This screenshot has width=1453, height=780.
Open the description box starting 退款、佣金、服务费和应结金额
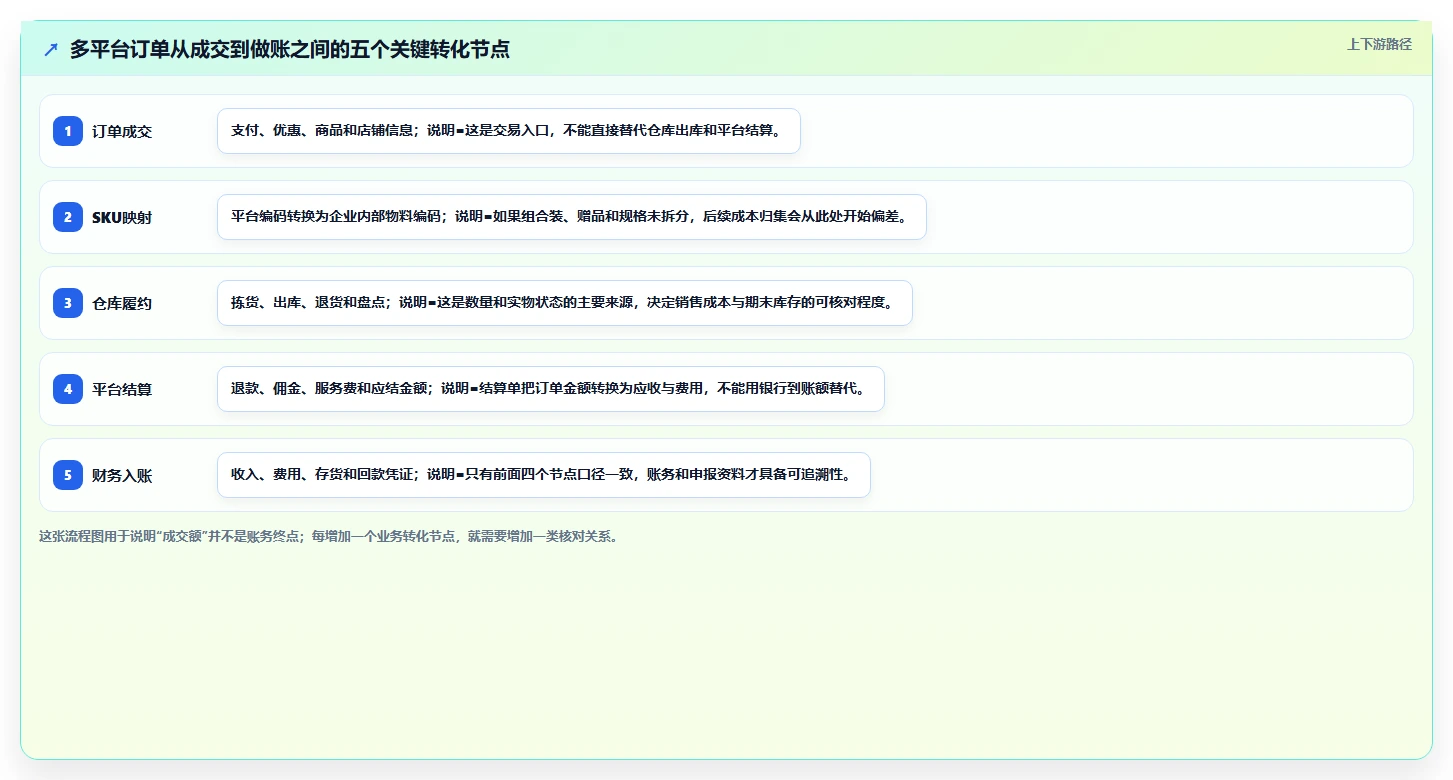coord(551,389)
